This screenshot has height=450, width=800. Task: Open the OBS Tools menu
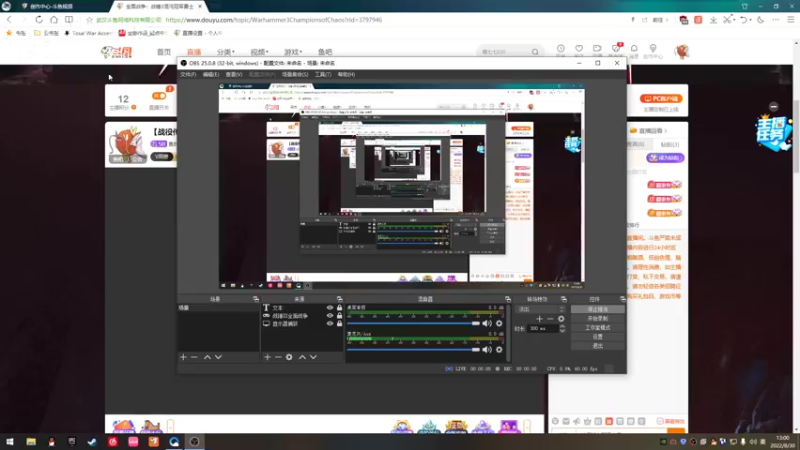tap(322, 74)
